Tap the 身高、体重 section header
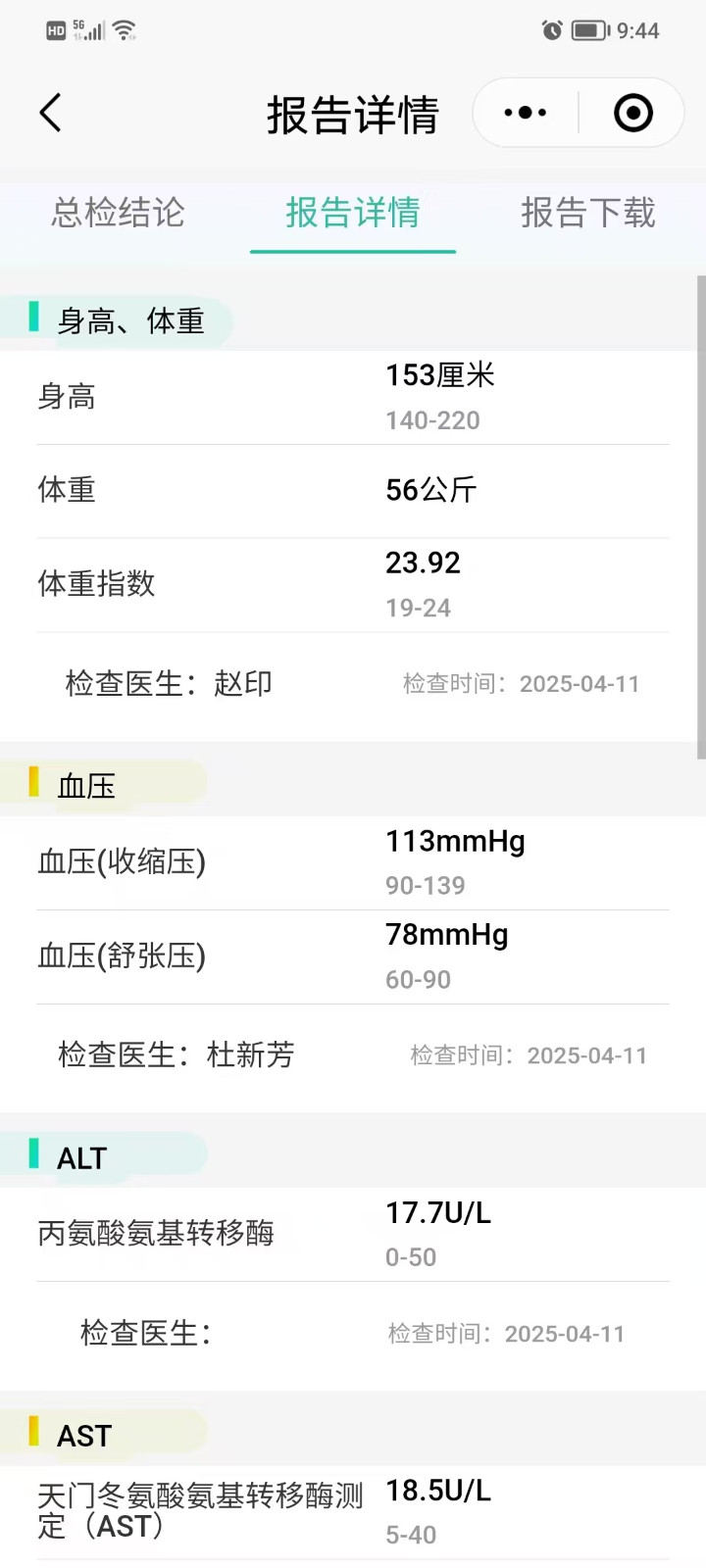The image size is (706, 1568). click(130, 320)
